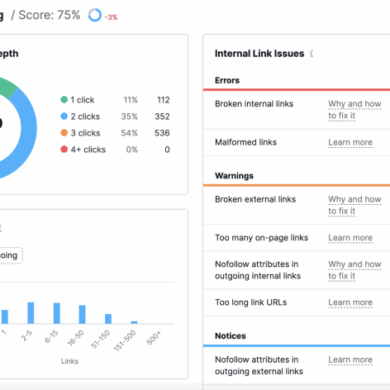The width and height of the screenshot is (390, 390).
Task: Click the Score: 75% text
Action: [49, 15]
